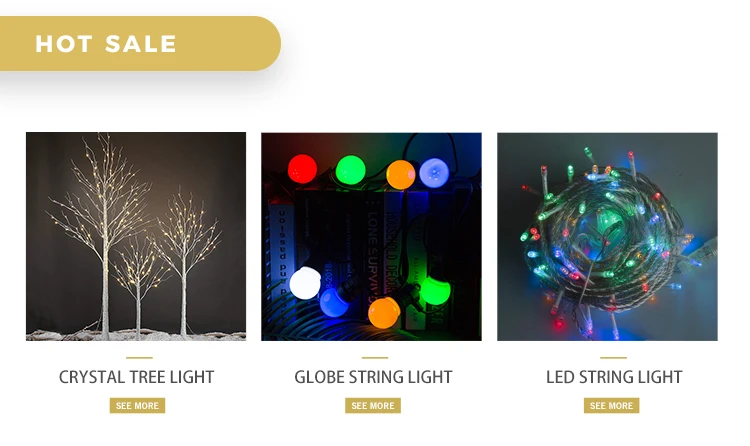Click the top green globe bulb
The width and height of the screenshot is (750, 446).
tap(351, 170)
